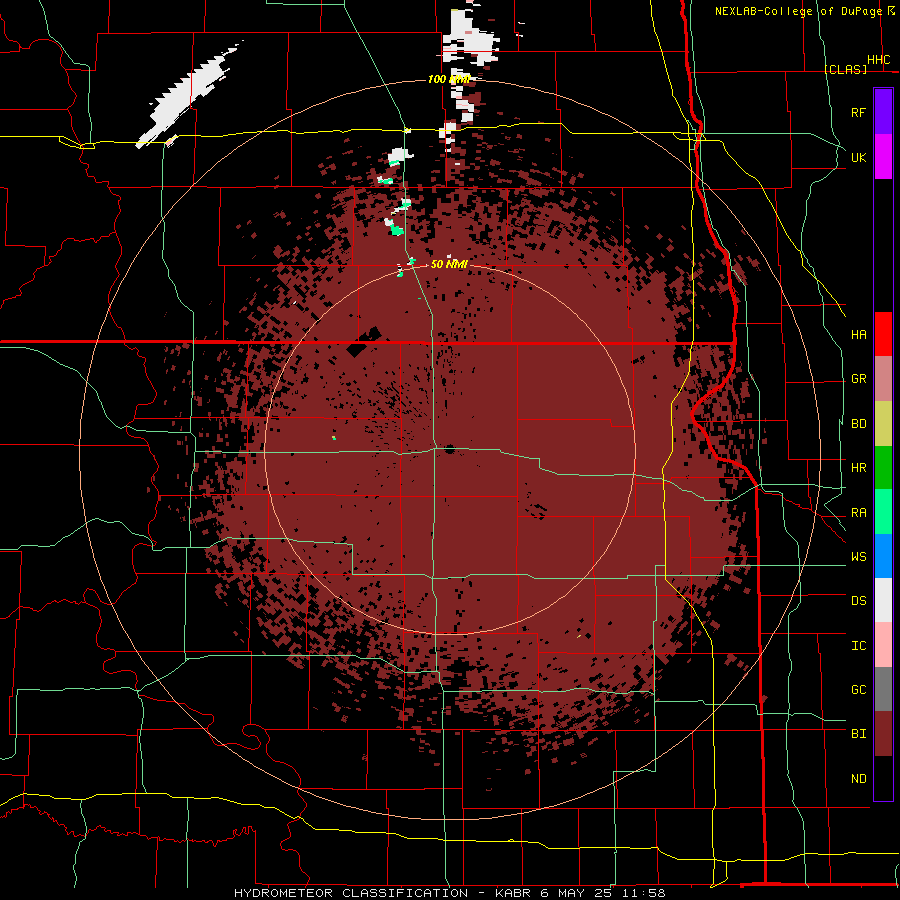The image size is (900, 900).
Task: Click the 'BI' legend label
Action: (858, 734)
